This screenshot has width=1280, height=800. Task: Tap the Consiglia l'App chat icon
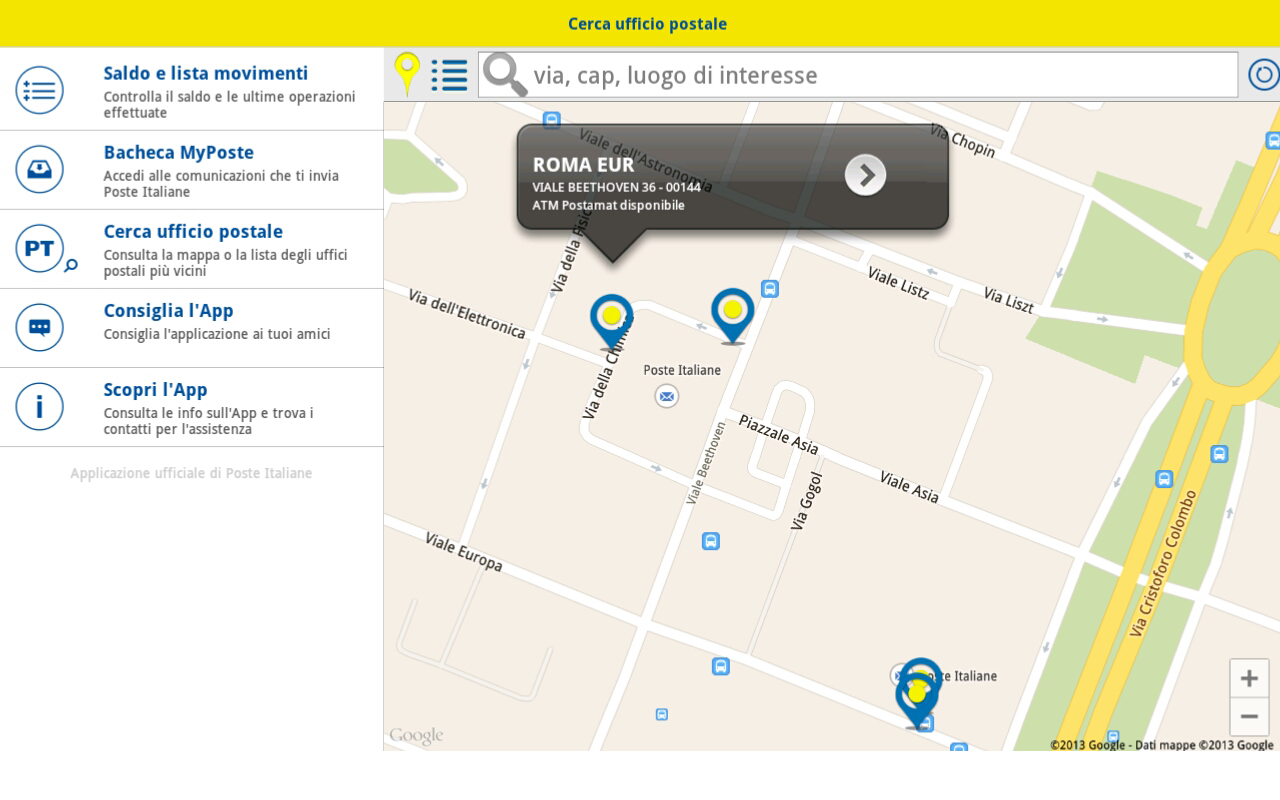pyautogui.click(x=39, y=327)
